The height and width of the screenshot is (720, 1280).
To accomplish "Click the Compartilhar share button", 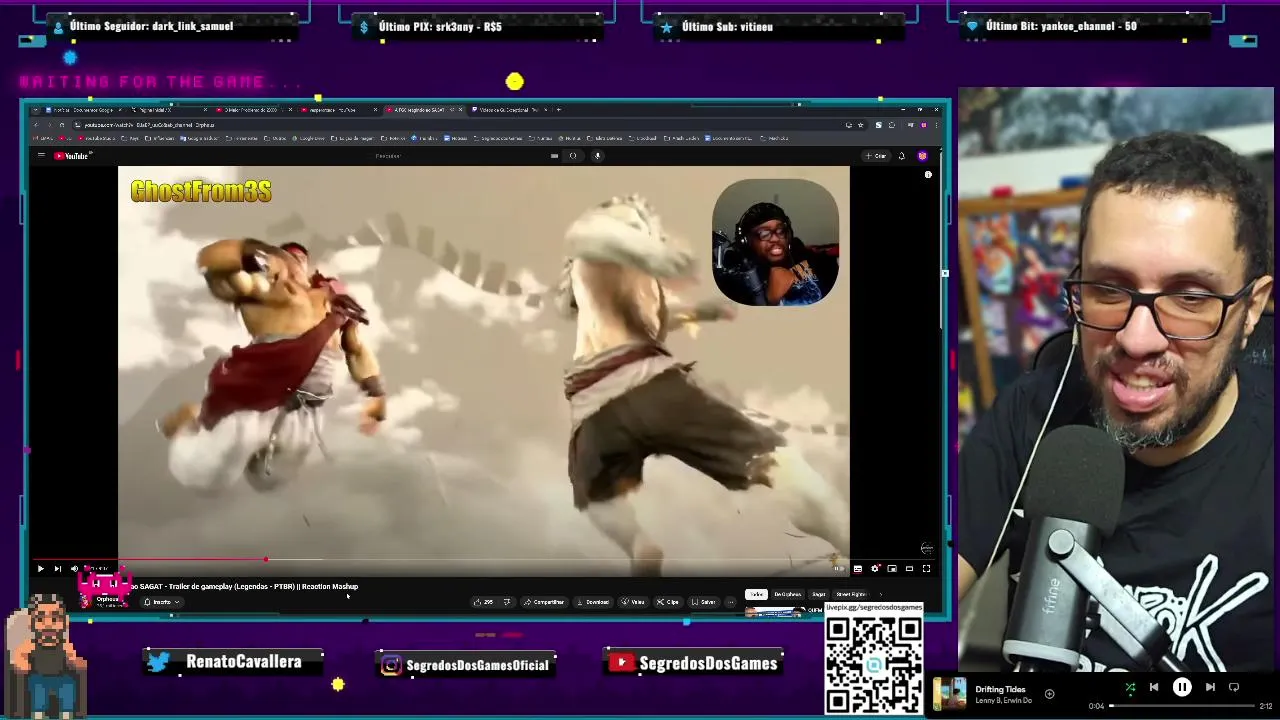I will click(544, 602).
